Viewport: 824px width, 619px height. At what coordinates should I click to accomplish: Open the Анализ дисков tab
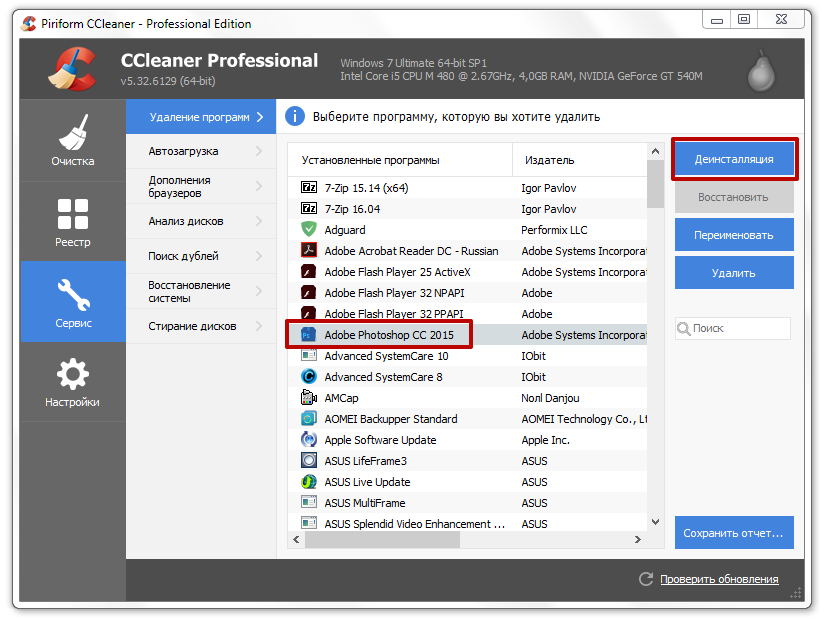click(x=201, y=221)
